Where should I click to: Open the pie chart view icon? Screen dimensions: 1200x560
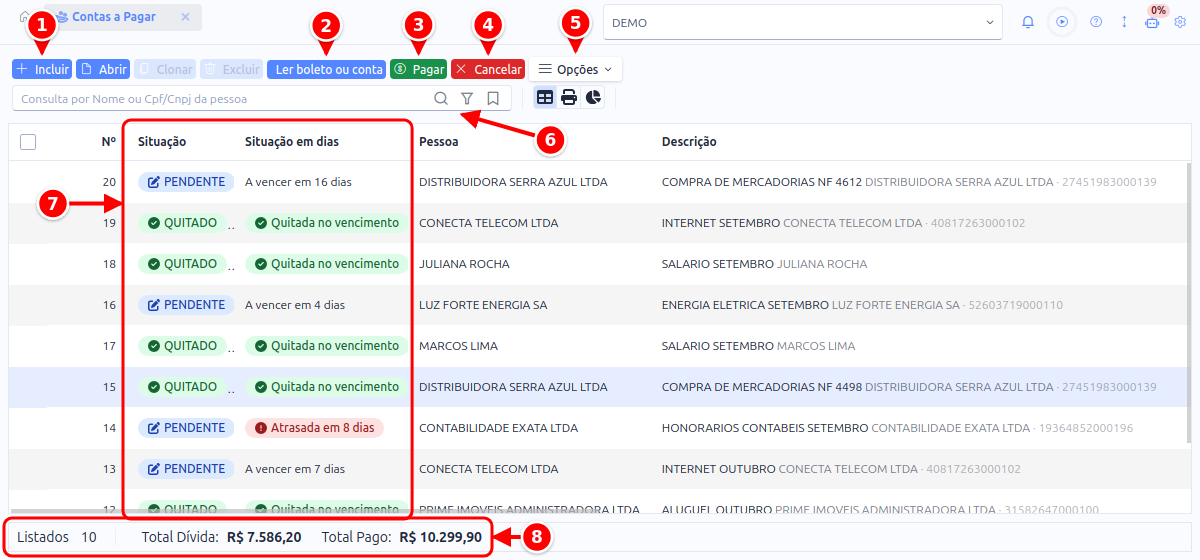594,97
